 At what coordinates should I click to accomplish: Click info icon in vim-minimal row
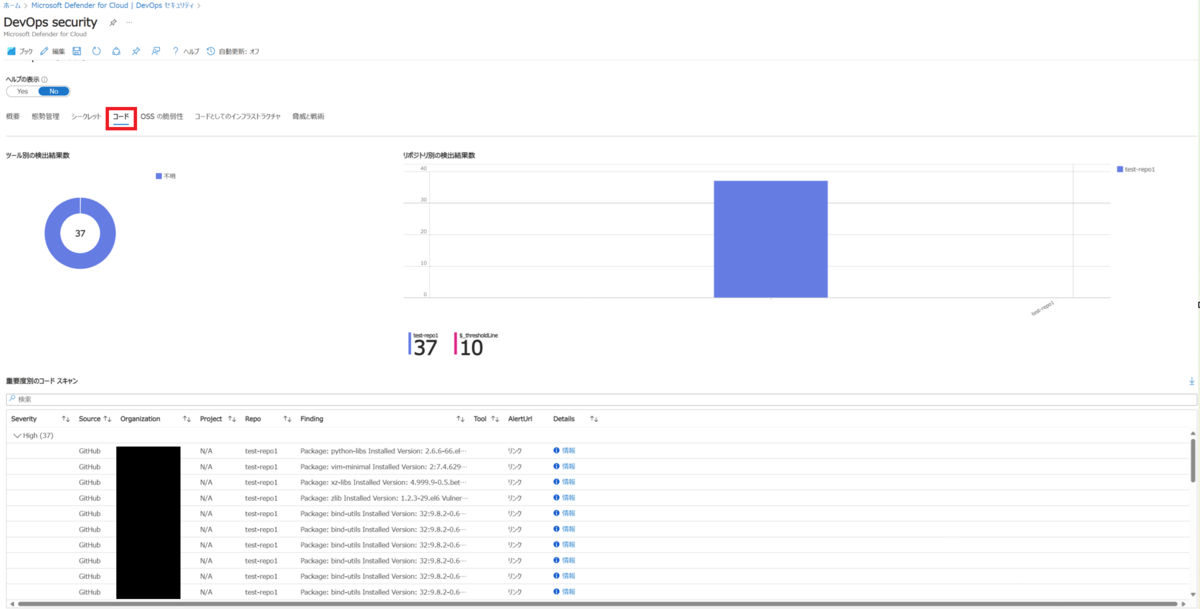tap(556, 466)
